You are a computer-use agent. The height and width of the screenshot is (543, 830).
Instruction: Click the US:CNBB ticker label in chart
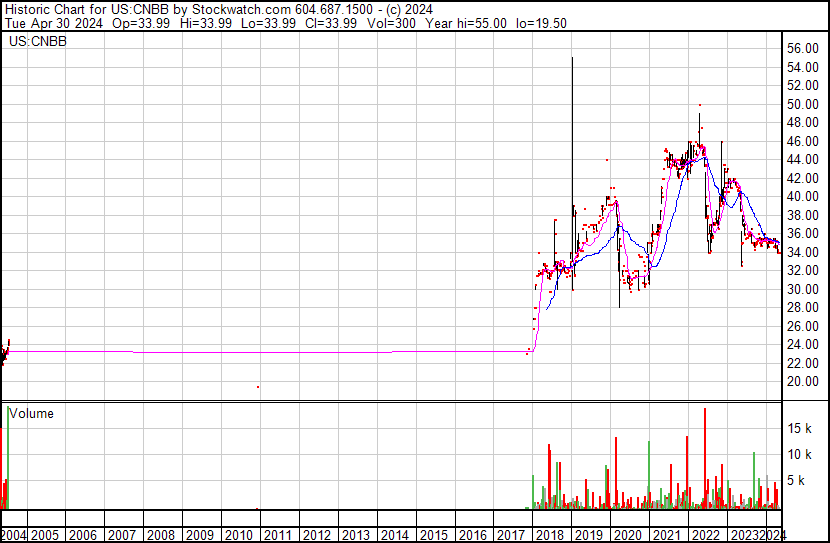pyautogui.click(x=36, y=42)
